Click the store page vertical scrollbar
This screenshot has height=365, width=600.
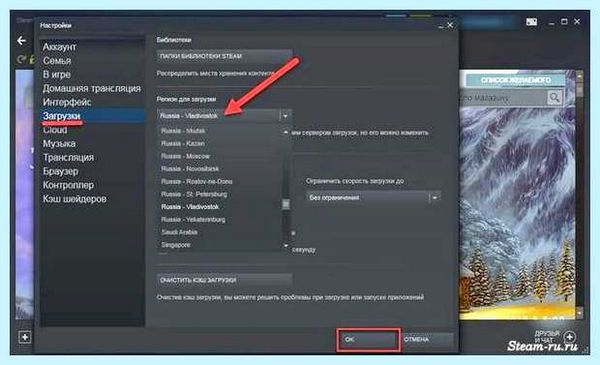click(579, 194)
